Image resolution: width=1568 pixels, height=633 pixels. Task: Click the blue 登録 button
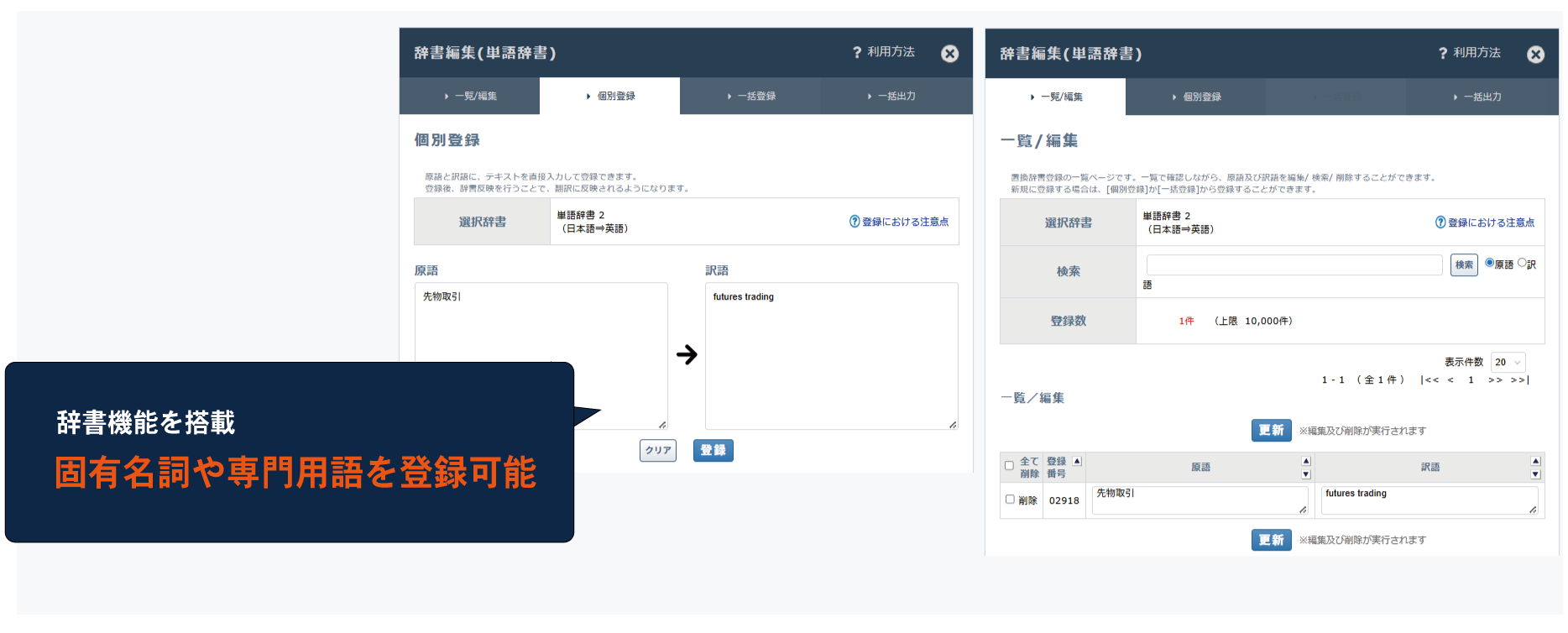(713, 451)
